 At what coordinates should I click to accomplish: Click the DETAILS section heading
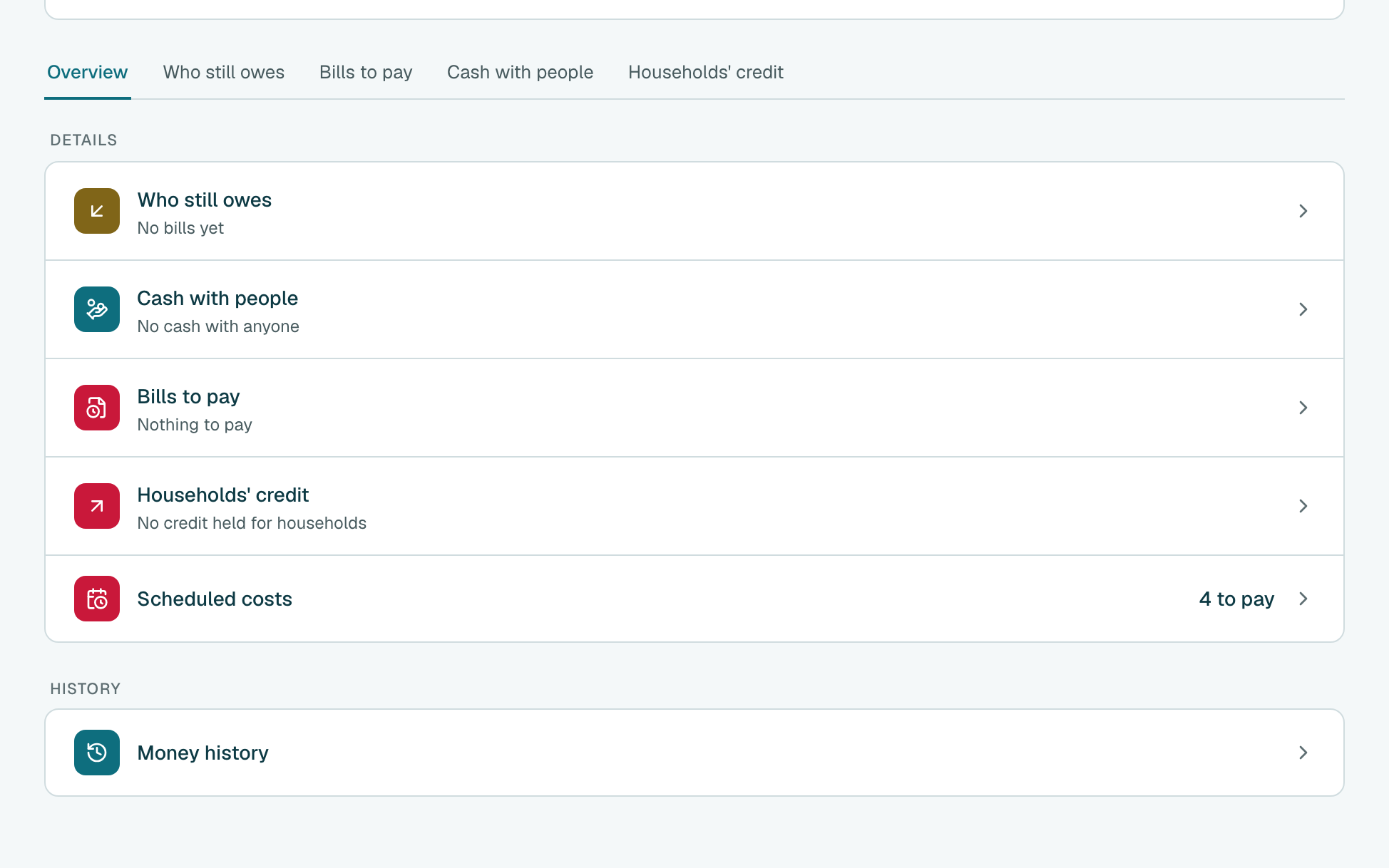[x=83, y=140]
